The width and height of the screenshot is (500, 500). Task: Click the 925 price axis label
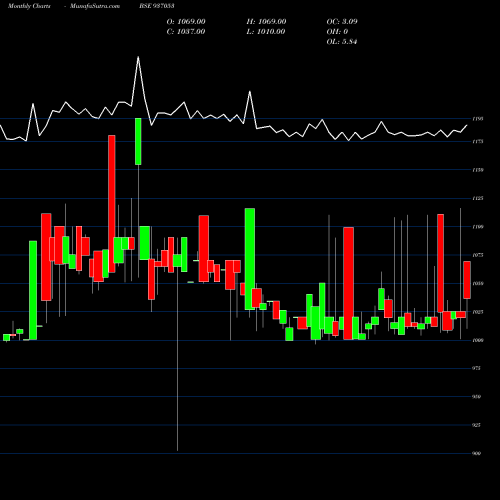477,425
